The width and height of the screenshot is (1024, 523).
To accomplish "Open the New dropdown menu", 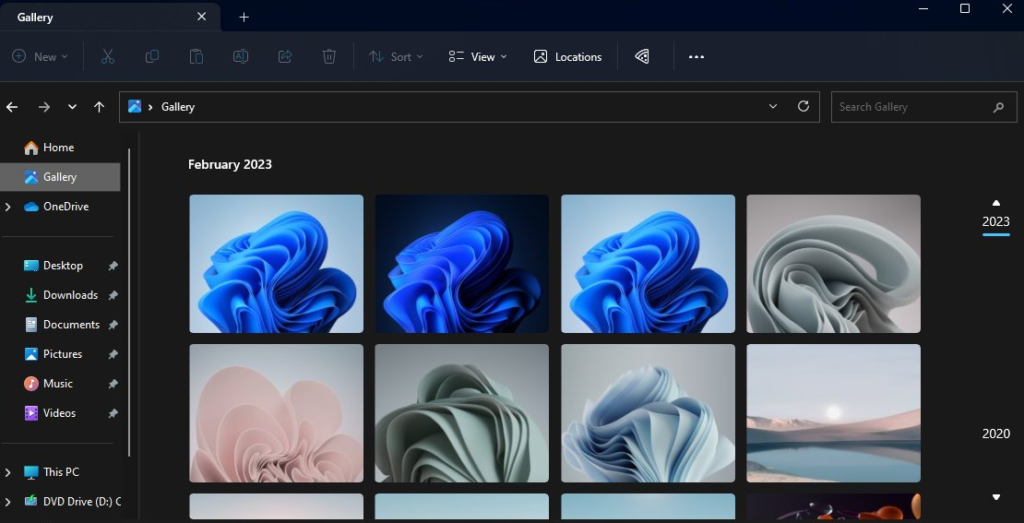I will click(x=40, y=57).
